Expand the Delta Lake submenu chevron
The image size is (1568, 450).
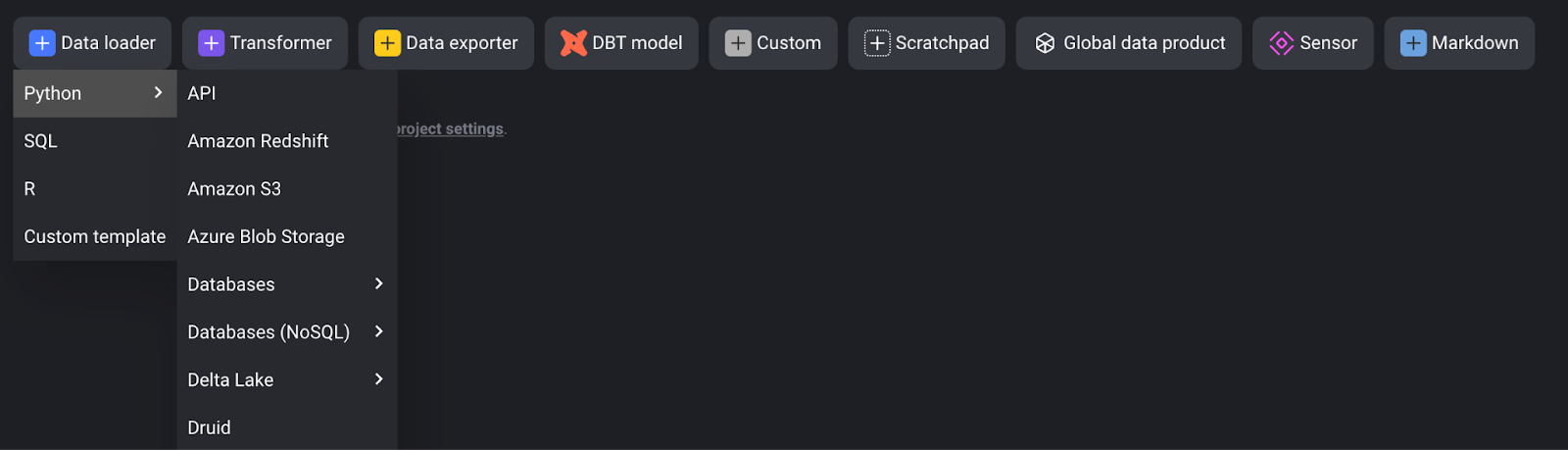pyautogui.click(x=379, y=378)
